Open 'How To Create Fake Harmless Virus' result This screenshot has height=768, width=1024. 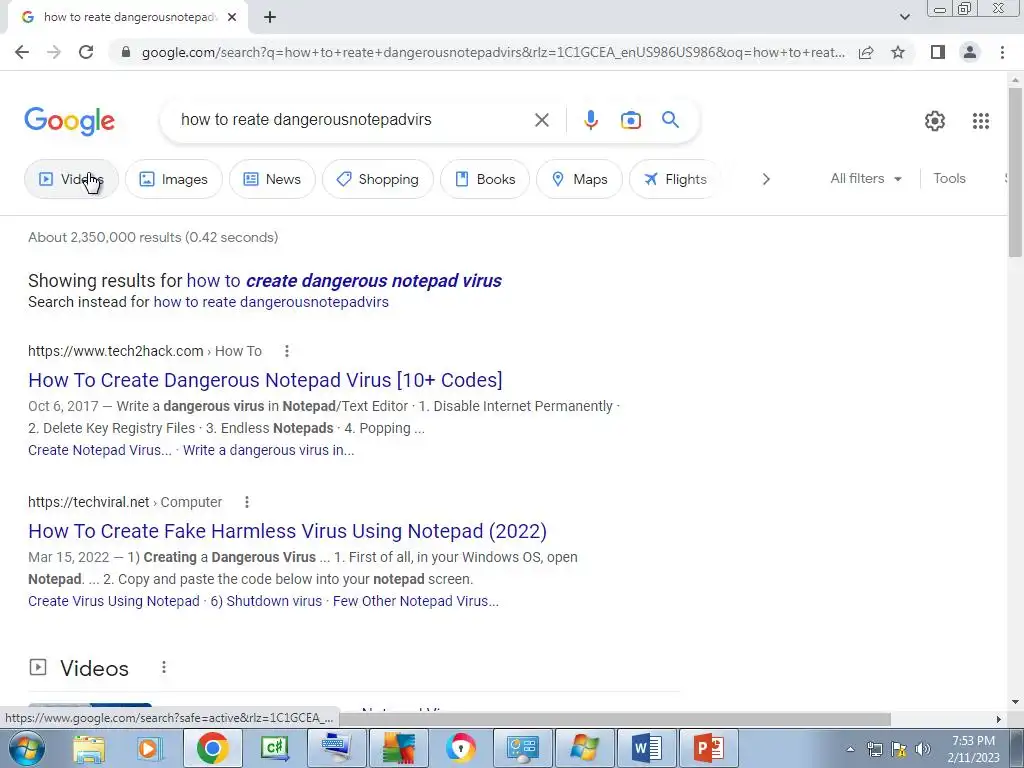pos(287,531)
